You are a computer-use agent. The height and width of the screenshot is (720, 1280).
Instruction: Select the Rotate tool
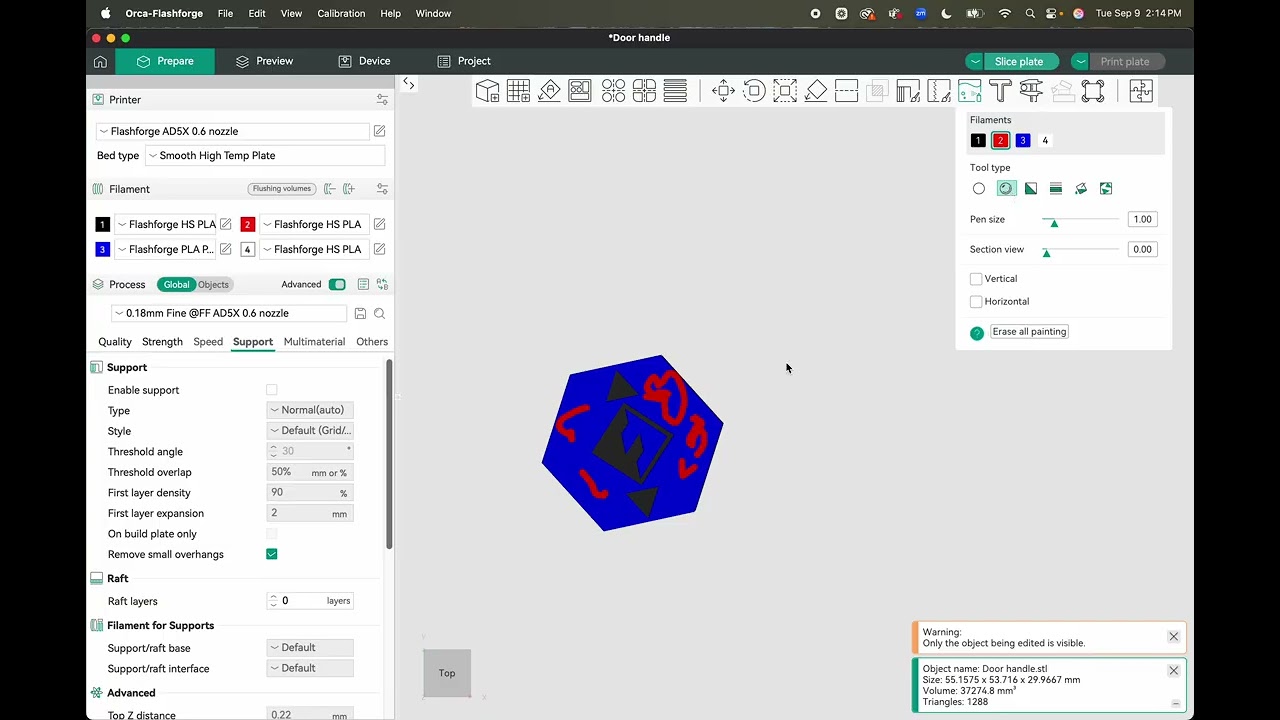coord(754,91)
